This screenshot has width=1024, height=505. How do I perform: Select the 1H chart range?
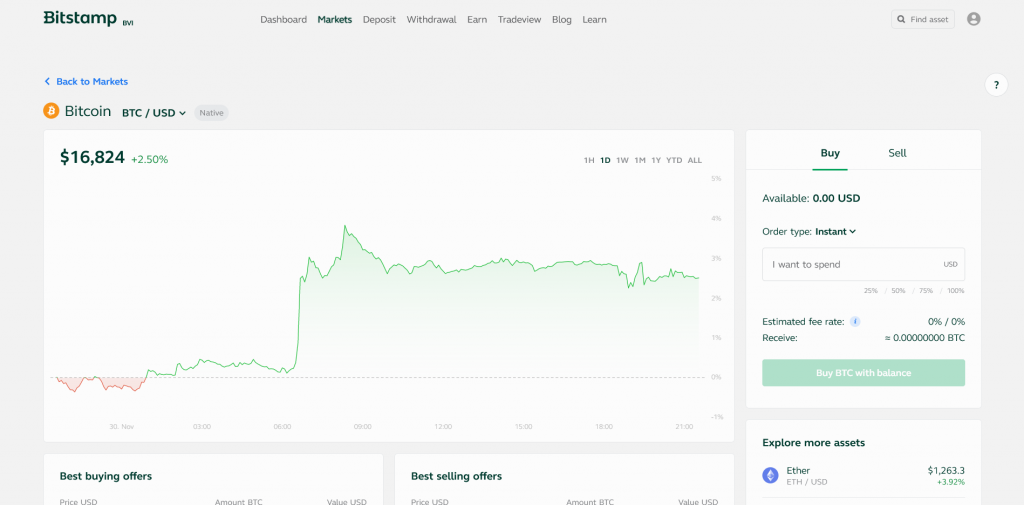coord(589,160)
